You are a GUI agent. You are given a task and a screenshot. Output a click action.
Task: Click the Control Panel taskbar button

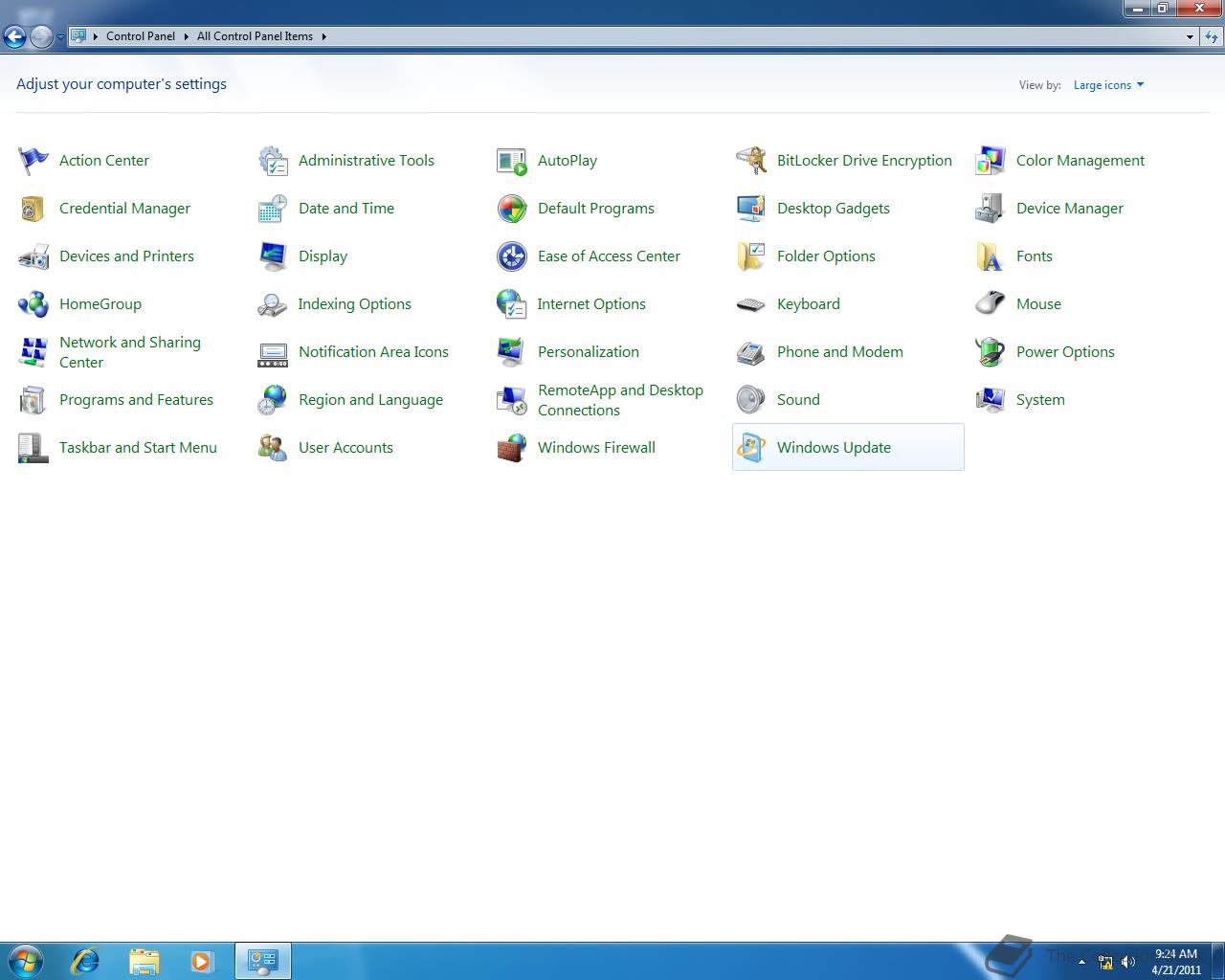pos(263,961)
